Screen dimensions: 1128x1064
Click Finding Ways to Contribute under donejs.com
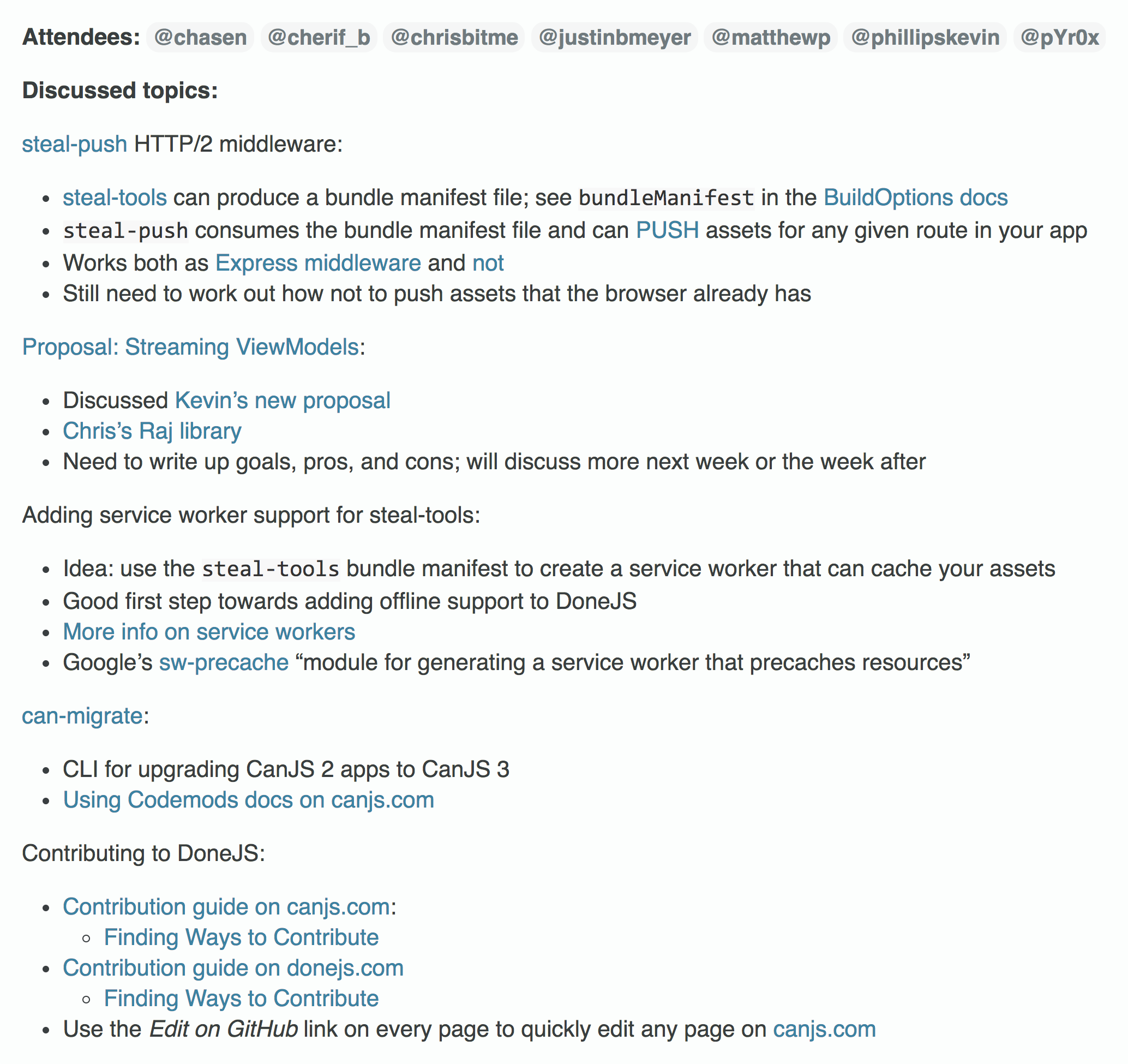point(241,999)
